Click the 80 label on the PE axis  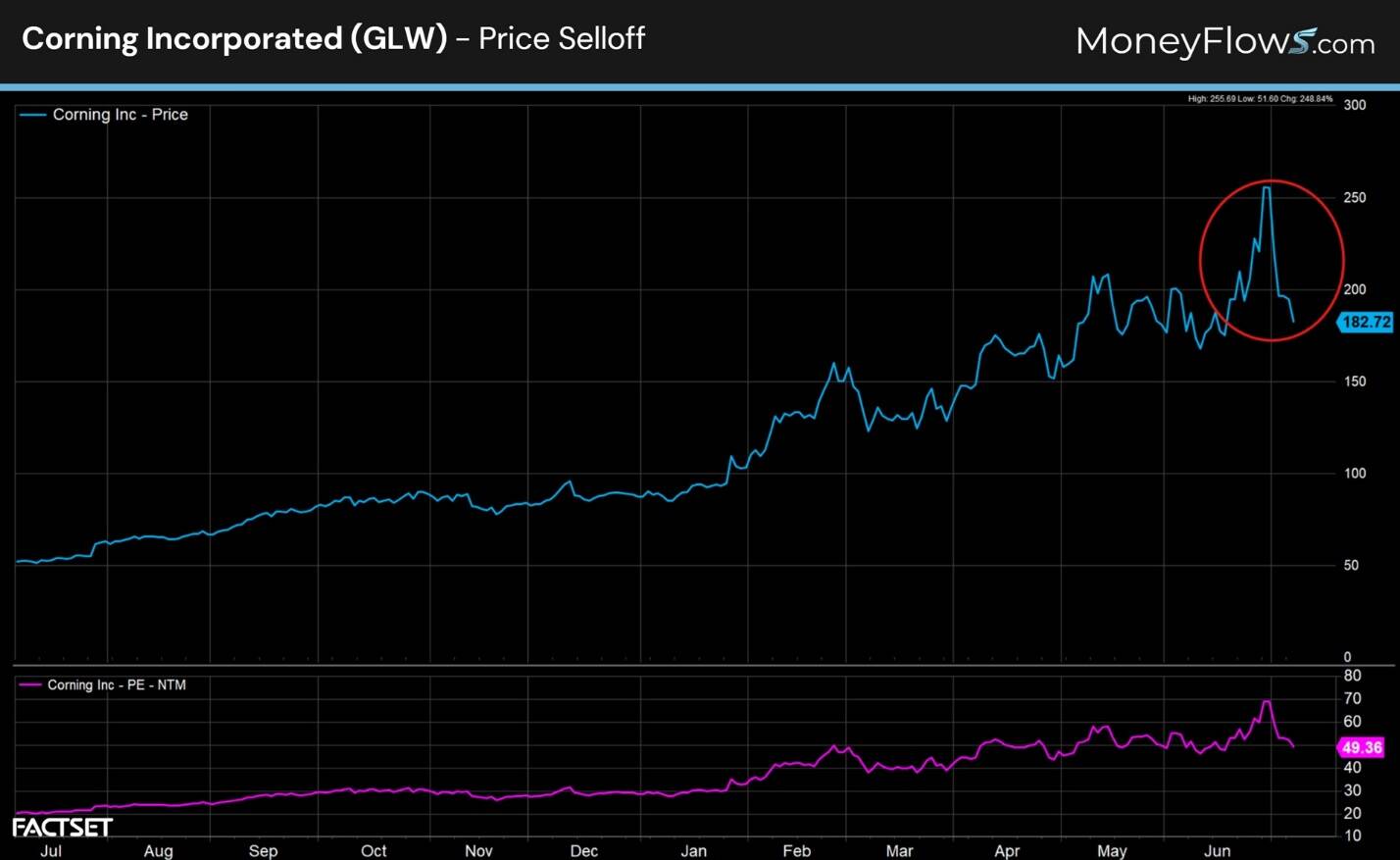click(1352, 676)
